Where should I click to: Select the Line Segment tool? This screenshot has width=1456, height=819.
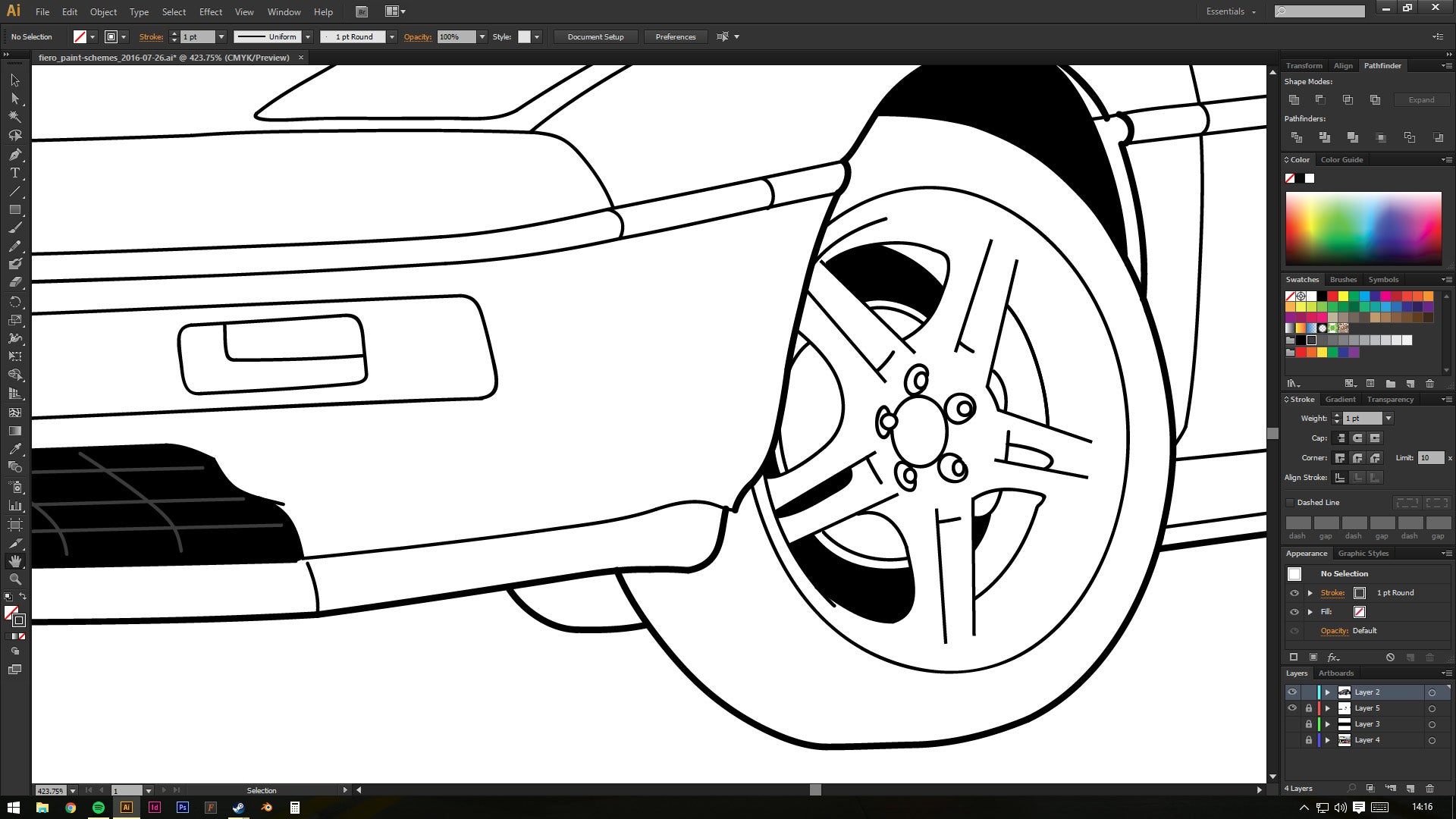(x=14, y=191)
